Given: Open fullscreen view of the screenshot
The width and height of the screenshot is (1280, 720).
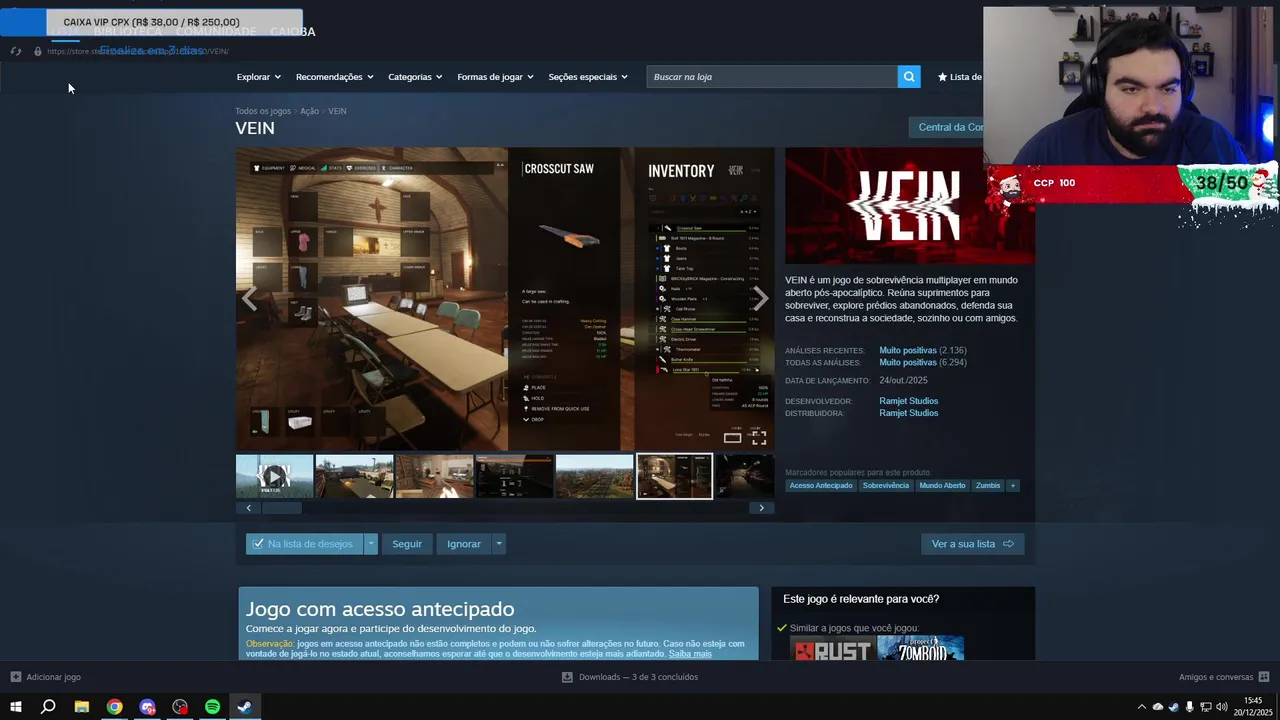Looking at the screenshot, I should pyautogui.click(x=759, y=438).
